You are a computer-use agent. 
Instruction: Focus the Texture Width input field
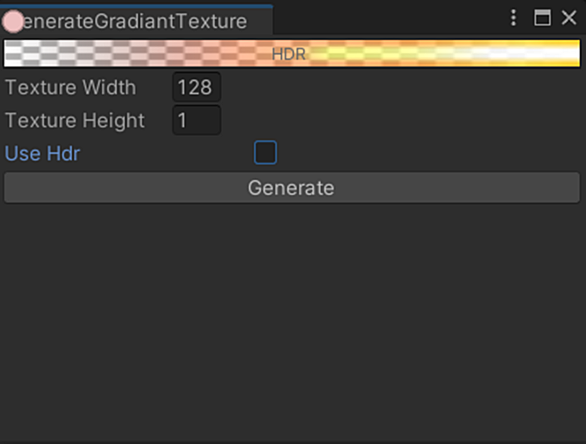[197, 87]
